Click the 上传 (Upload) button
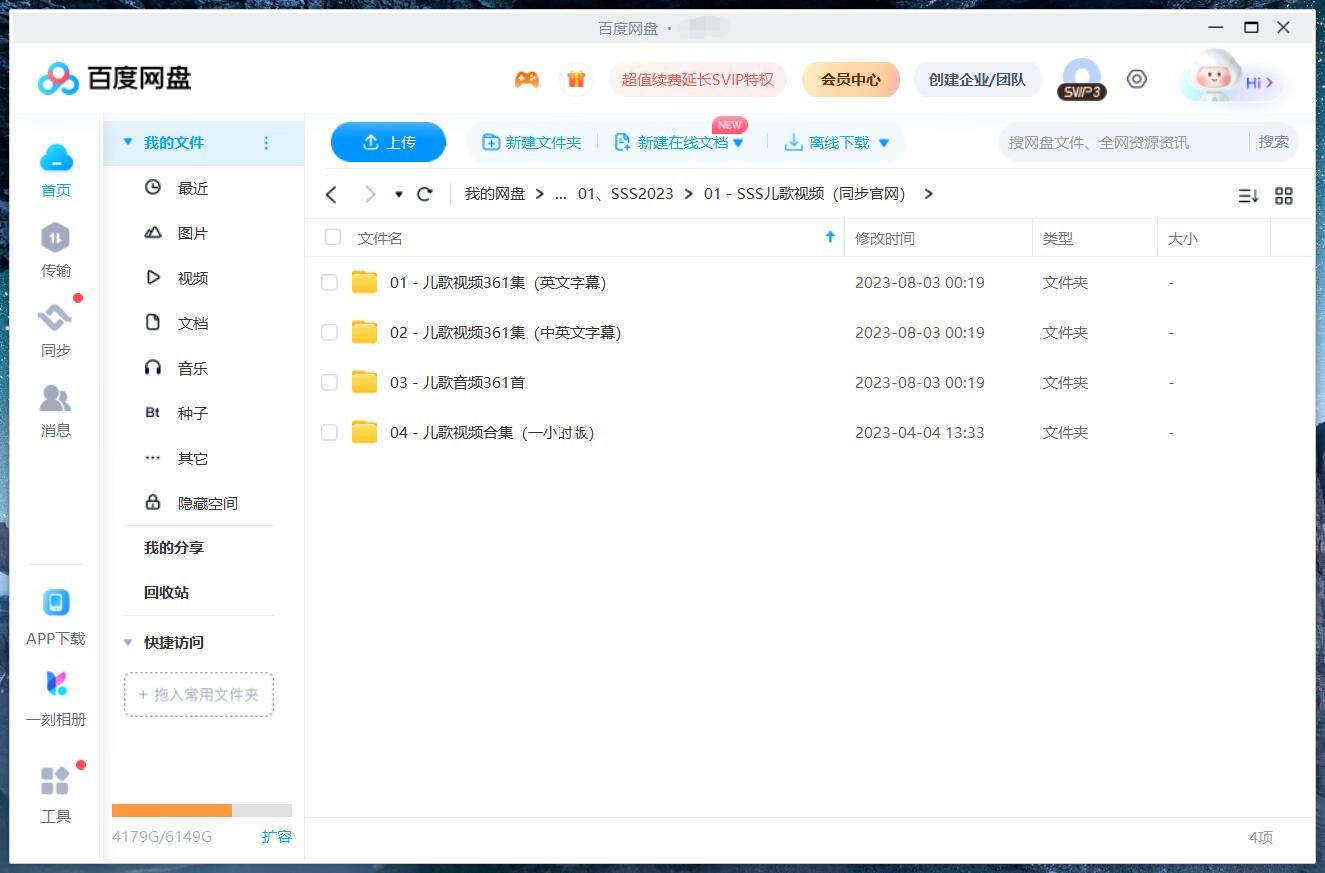The image size is (1325, 873). (x=388, y=142)
